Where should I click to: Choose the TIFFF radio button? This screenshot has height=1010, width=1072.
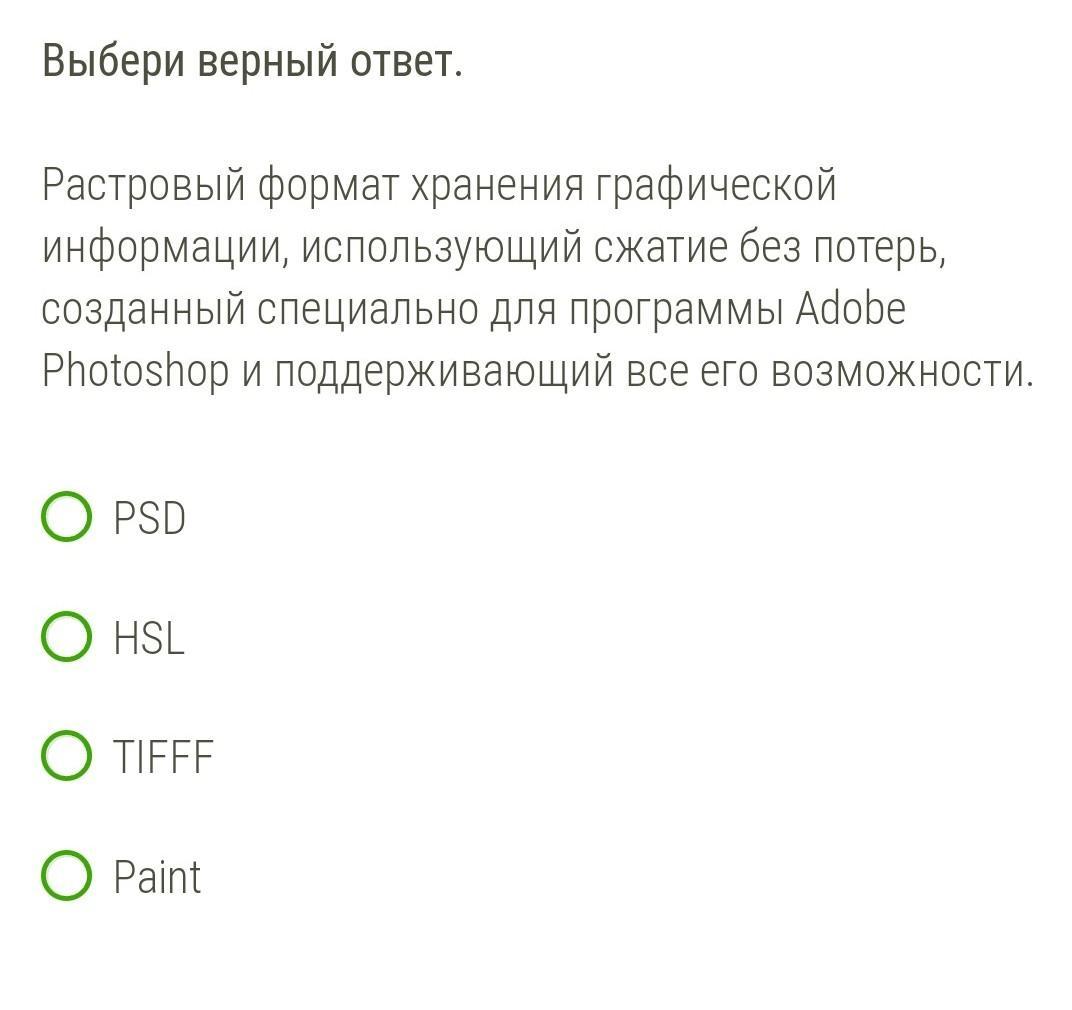tap(66, 756)
